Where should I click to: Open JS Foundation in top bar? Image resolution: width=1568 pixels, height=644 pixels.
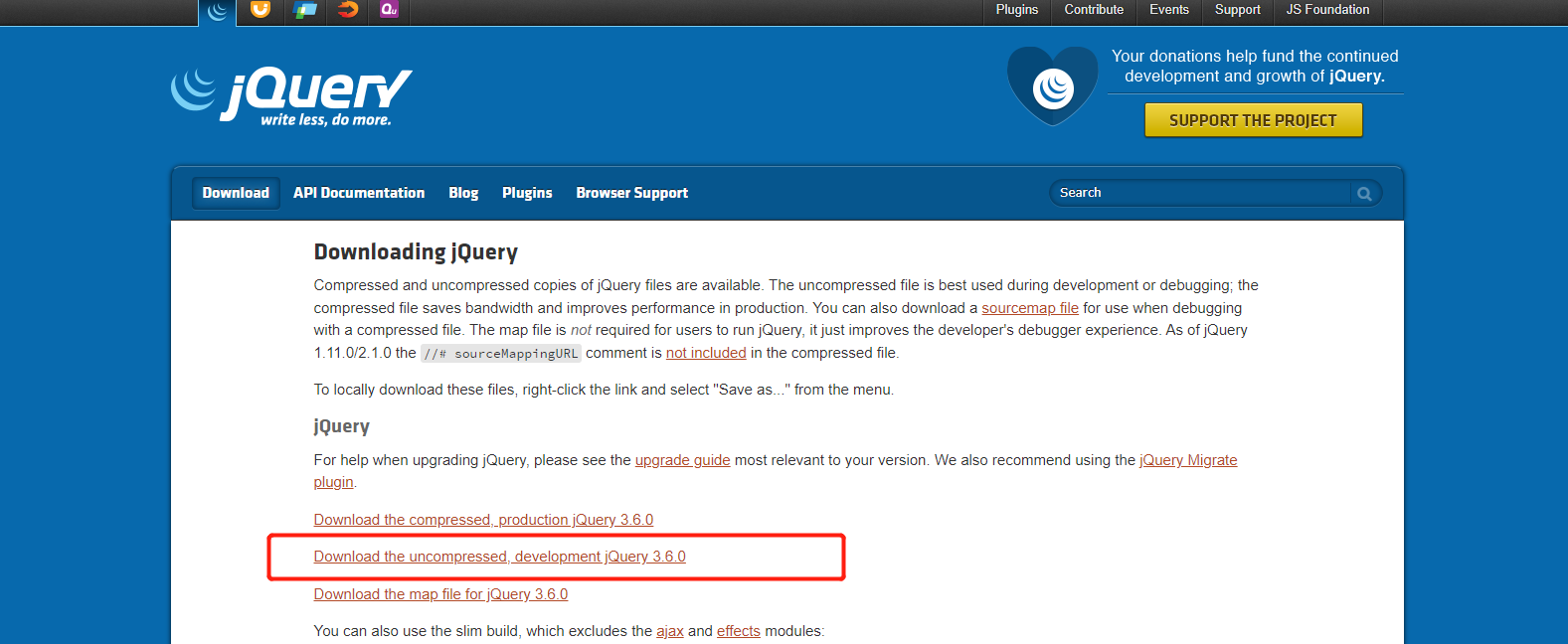(x=1327, y=10)
